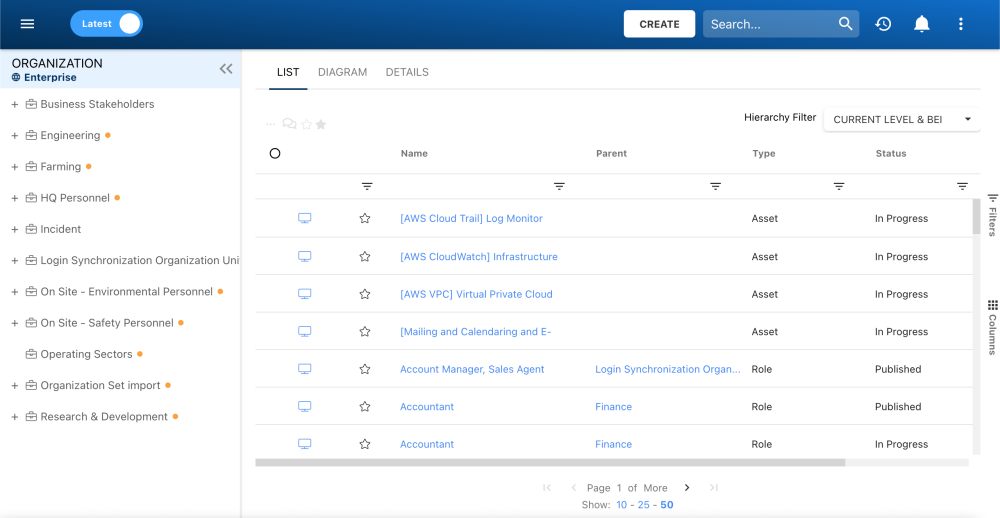The height and width of the screenshot is (518, 1000).
Task: Click the Create button
Action: [659, 24]
